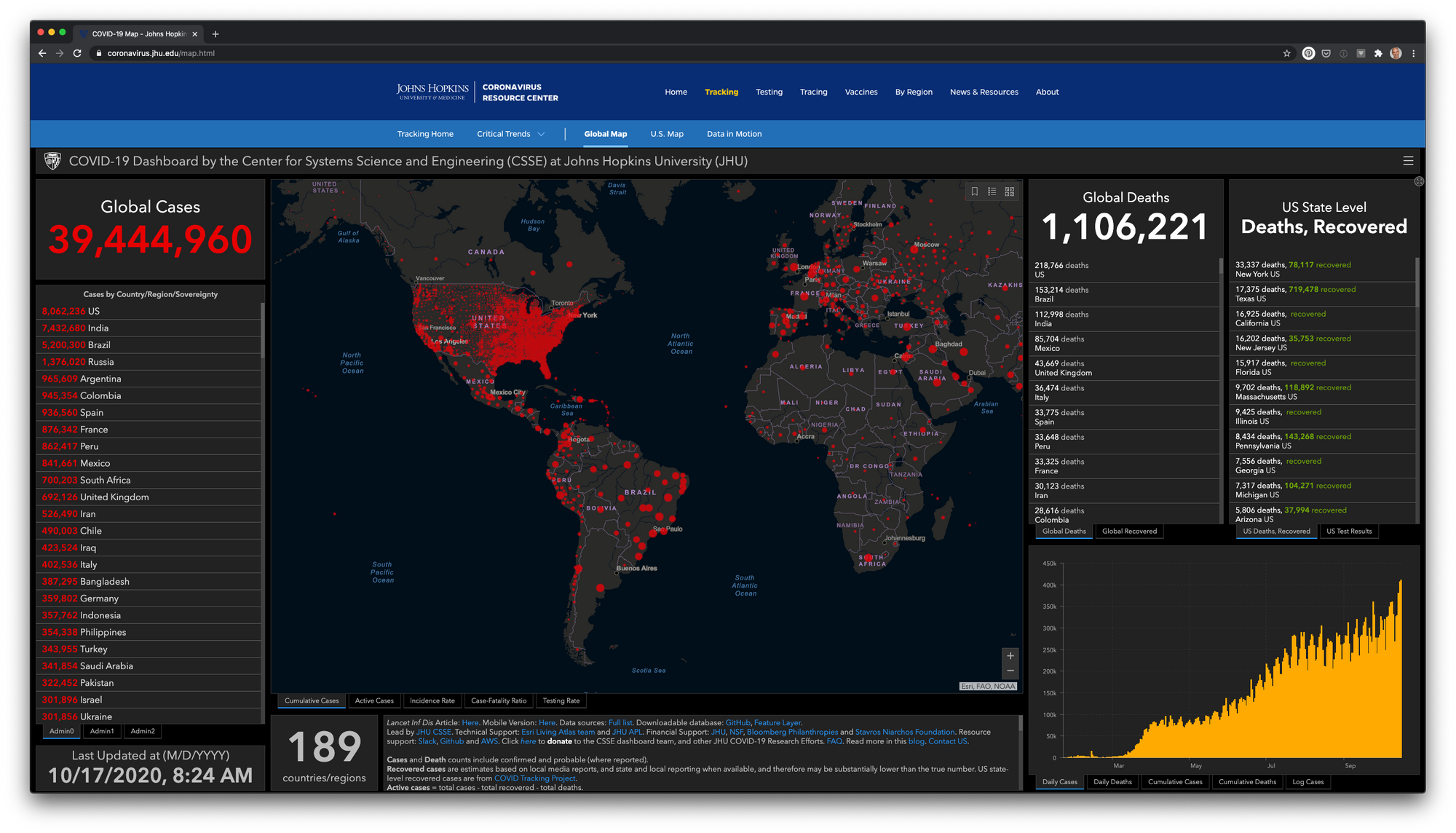Screen dimensions: 1456x833
Task: Open the GitHub database link
Action: pos(737,722)
